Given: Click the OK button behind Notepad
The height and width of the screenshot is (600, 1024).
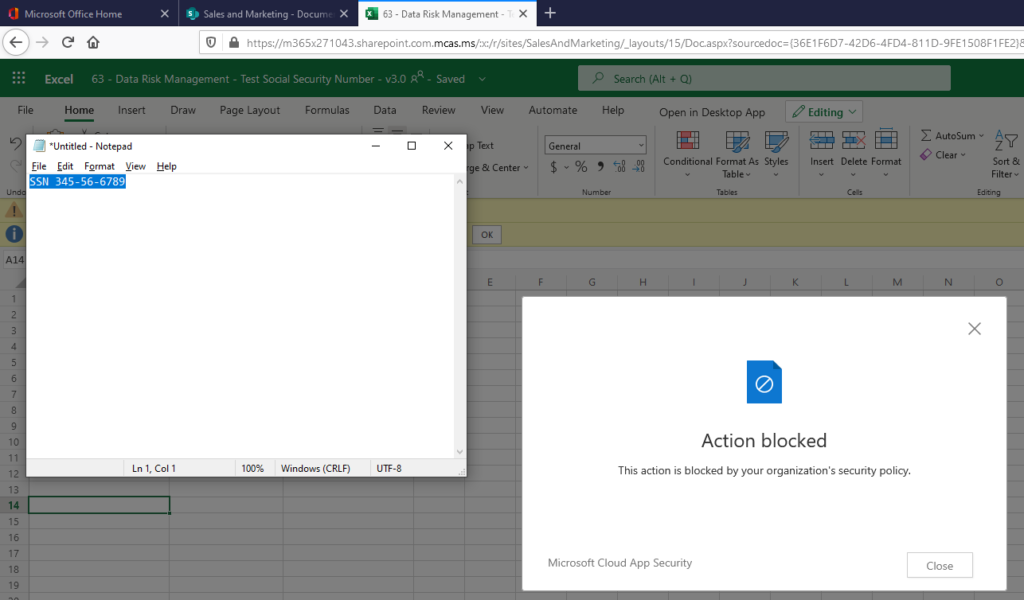Looking at the screenshot, I should (486, 234).
